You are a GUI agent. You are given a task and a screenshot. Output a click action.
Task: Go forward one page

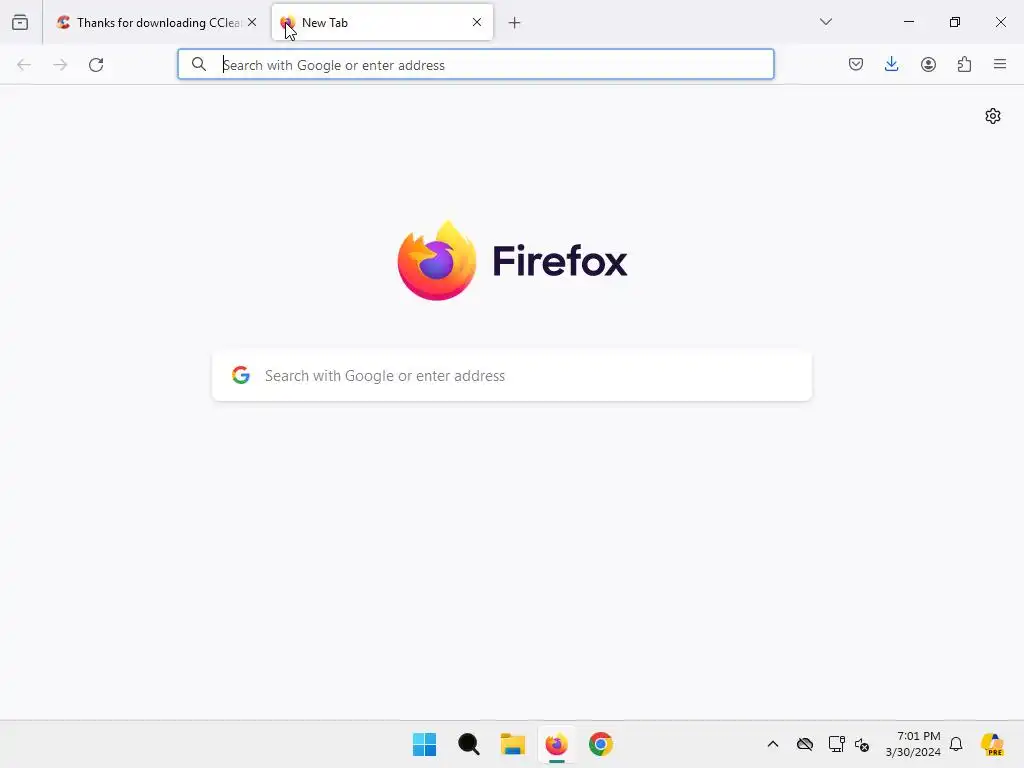pyautogui.click(x=60, y=65)
